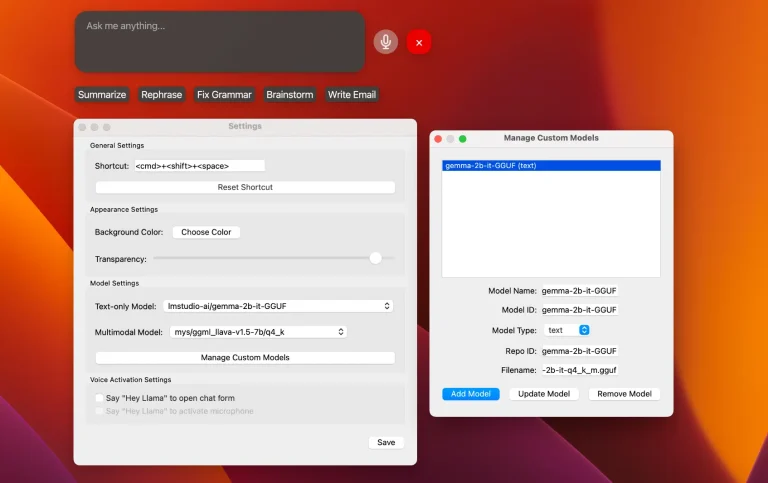Click the red X close chat button
The image size is (768, 483).
(x=419, y=42)
